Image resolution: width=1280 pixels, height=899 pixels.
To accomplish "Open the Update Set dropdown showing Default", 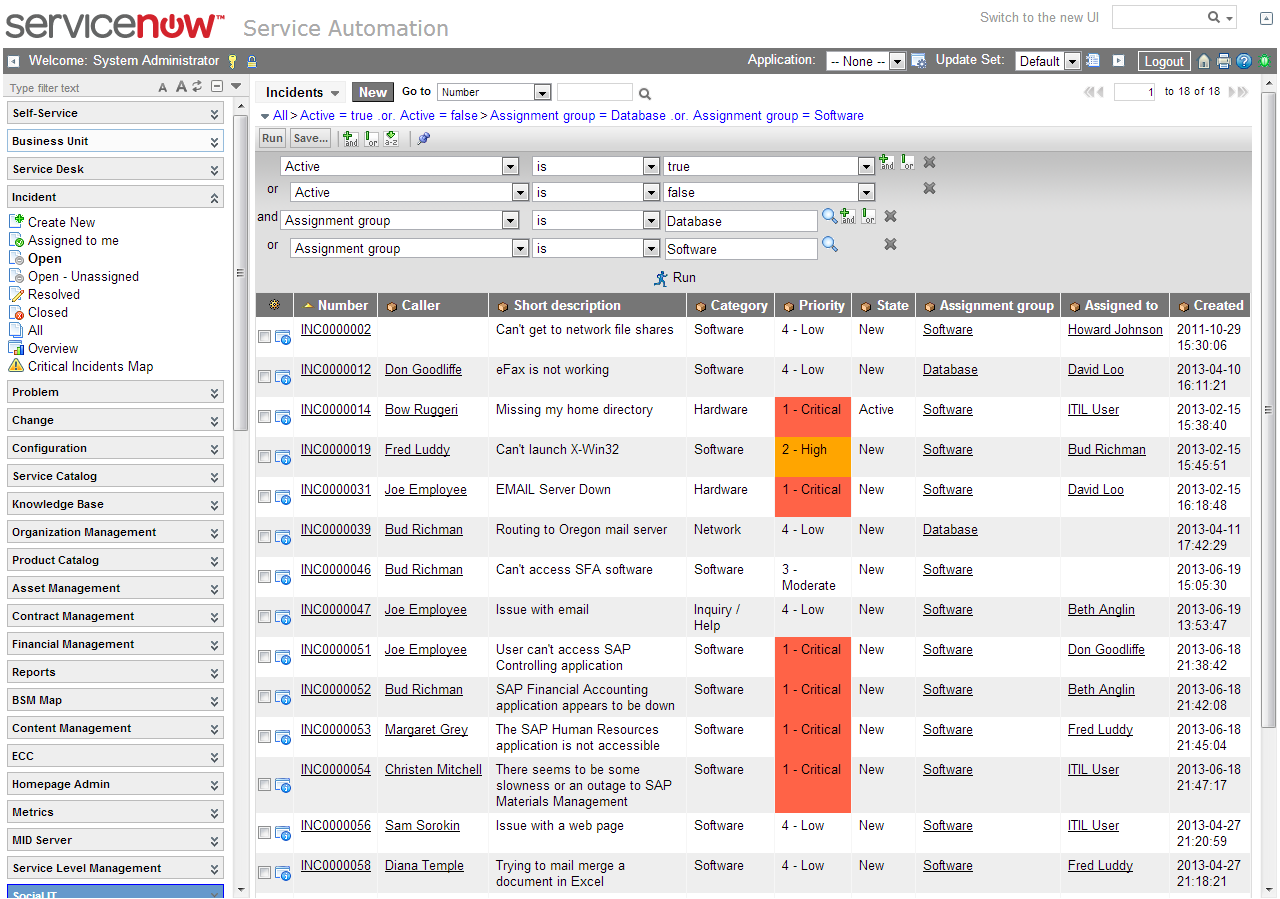I will click(x=1048, y=61).
